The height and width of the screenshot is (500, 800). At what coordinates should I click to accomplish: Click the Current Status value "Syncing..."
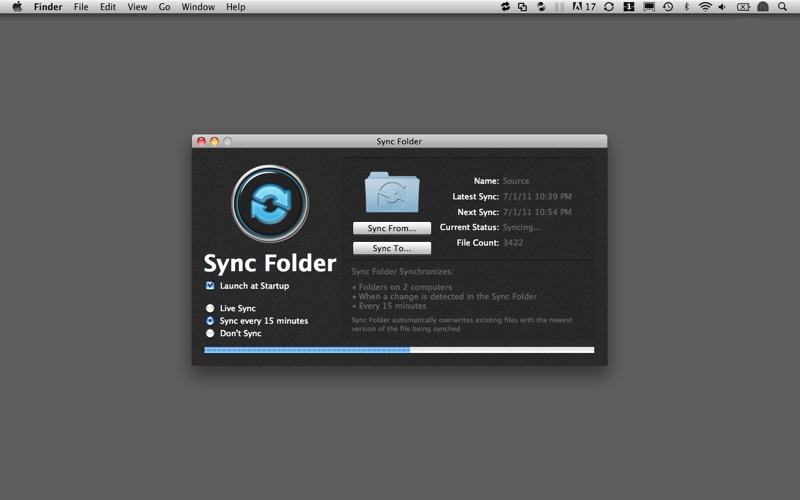tap(521, 228)
